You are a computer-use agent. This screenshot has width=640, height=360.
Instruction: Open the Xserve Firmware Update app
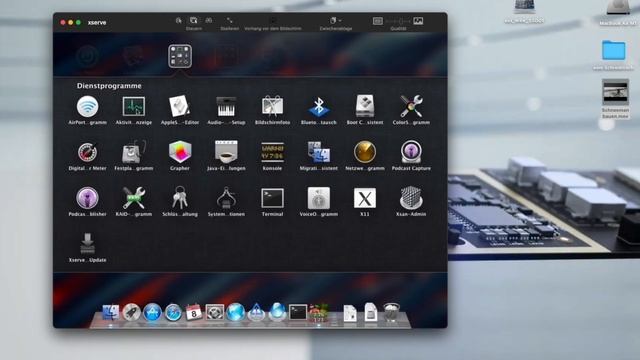click(x=87, y=244)
